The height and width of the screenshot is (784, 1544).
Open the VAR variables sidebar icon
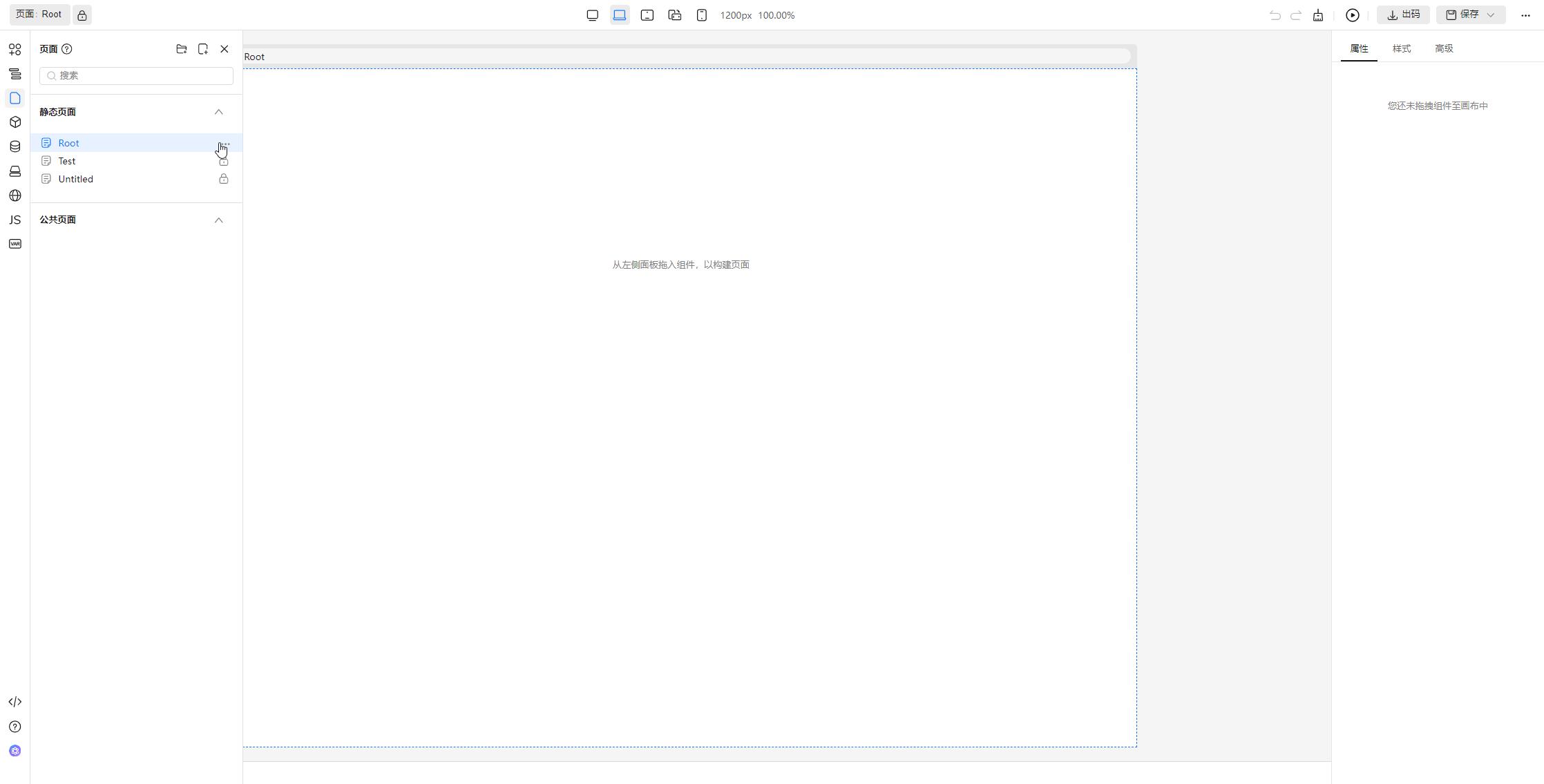point(15,244)
